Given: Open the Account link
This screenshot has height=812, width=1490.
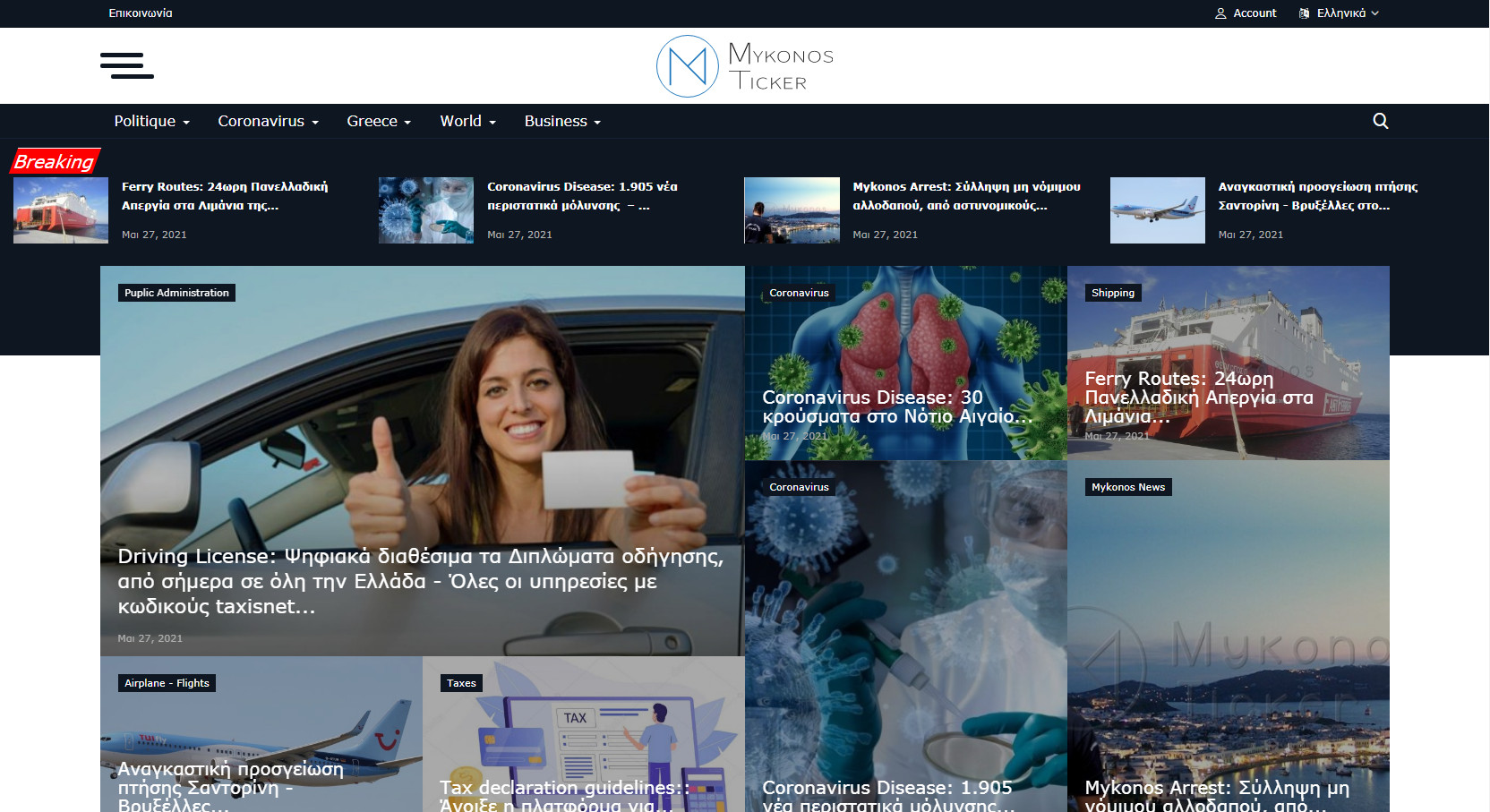Looking at the screenshot, I should point(1255,13).
